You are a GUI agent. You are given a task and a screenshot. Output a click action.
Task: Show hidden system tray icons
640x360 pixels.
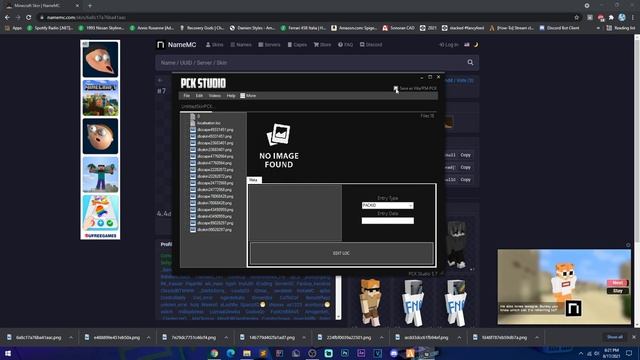click(581, 353)
